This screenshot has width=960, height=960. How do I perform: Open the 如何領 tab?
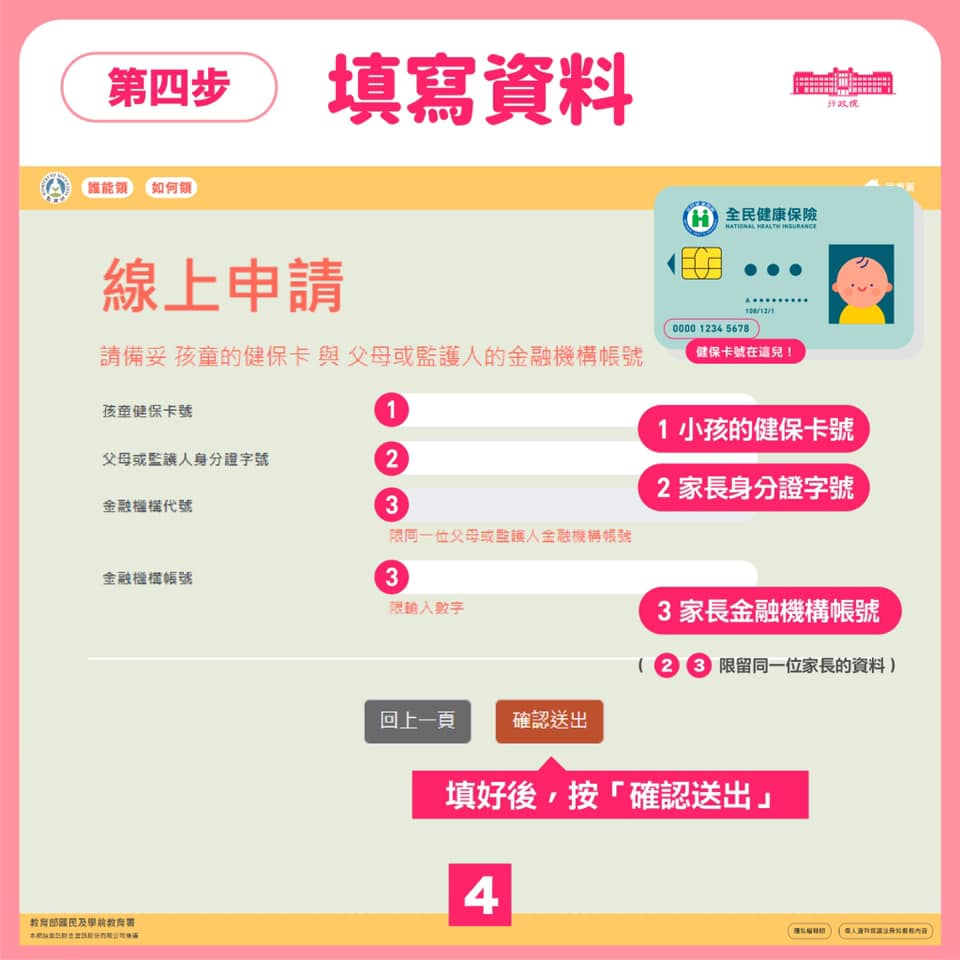171,187
